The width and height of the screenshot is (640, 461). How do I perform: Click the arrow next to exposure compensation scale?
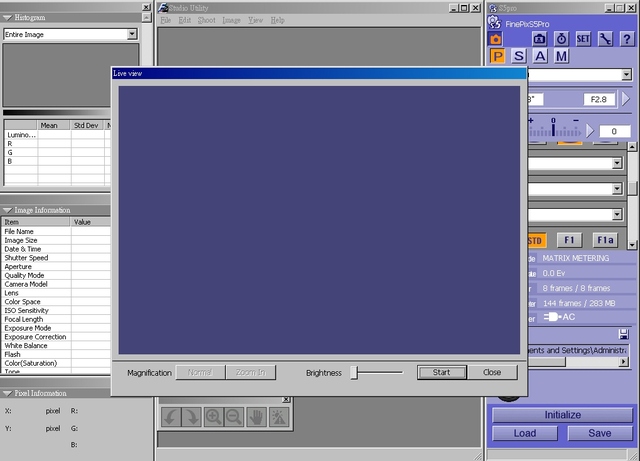pos(590,131)
